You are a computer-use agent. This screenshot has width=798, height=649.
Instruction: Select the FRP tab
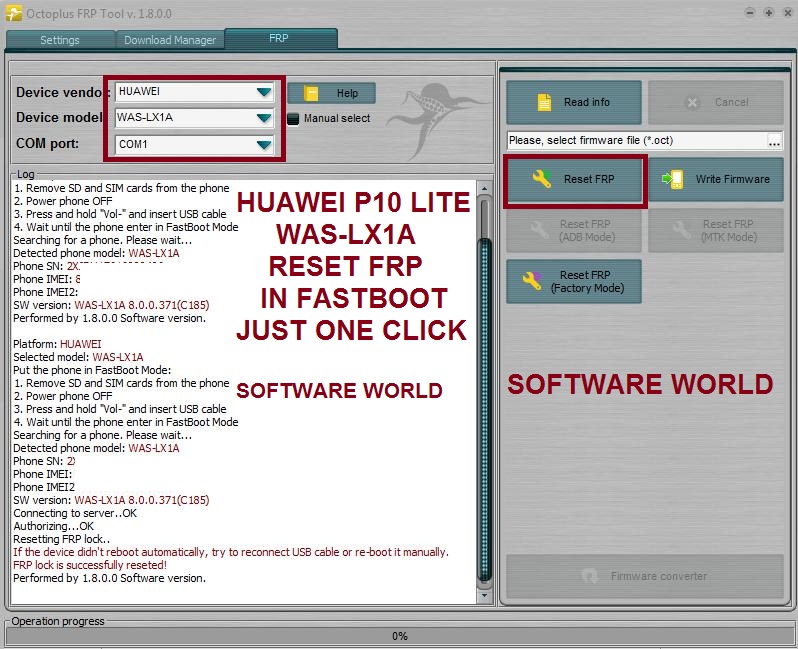279,39
